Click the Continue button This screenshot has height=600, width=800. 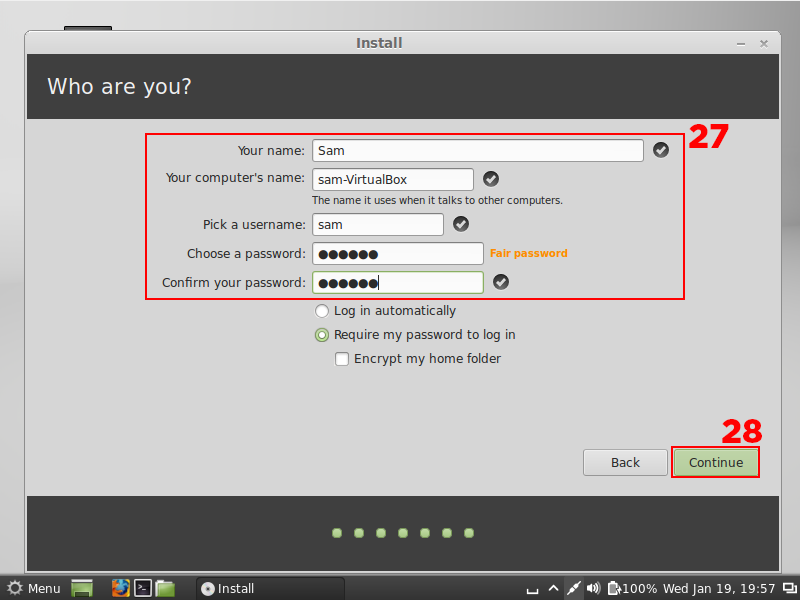coord(715,462)
